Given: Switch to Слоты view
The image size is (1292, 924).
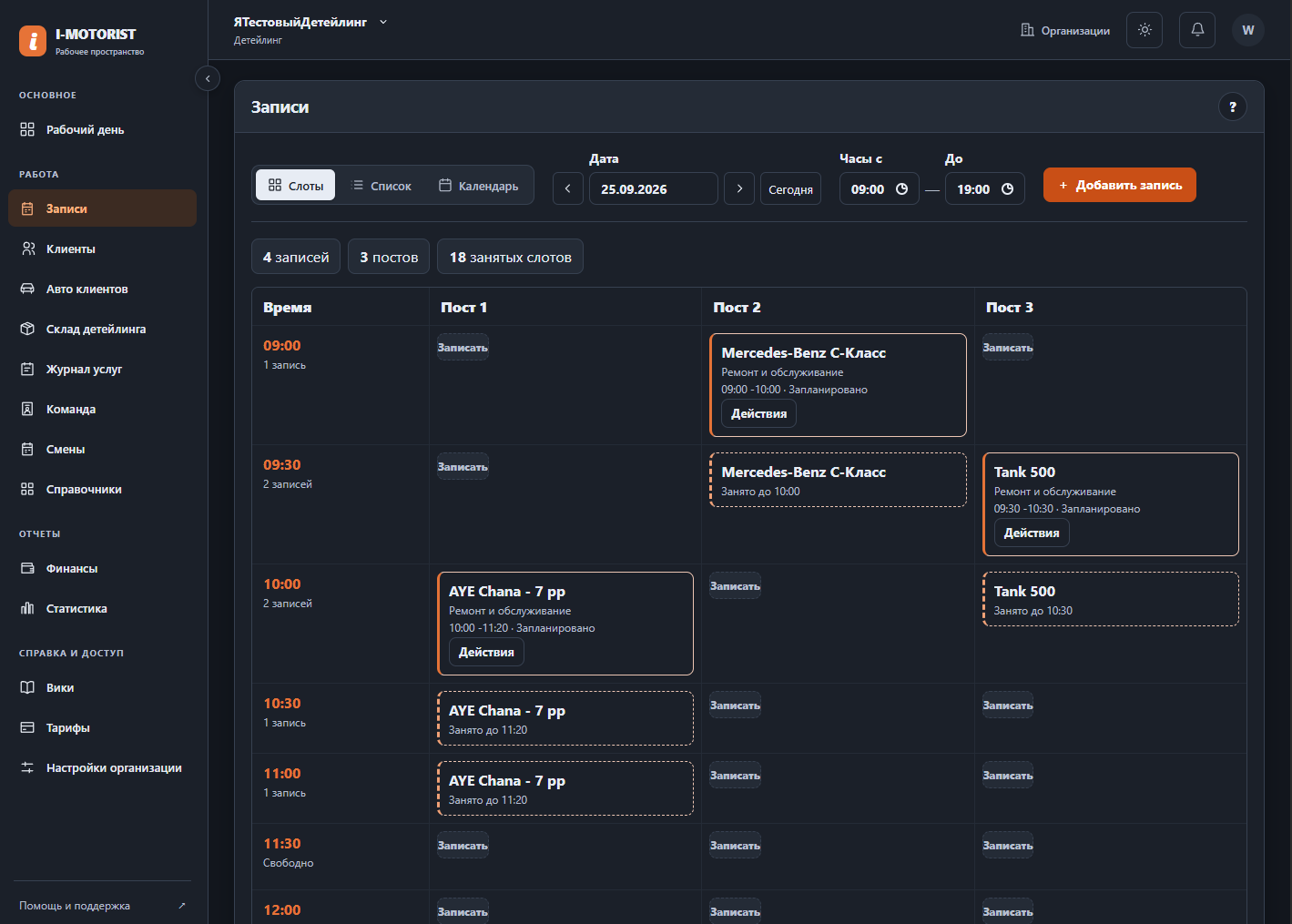Looking at the screenshot, I should tap(295, 185).
